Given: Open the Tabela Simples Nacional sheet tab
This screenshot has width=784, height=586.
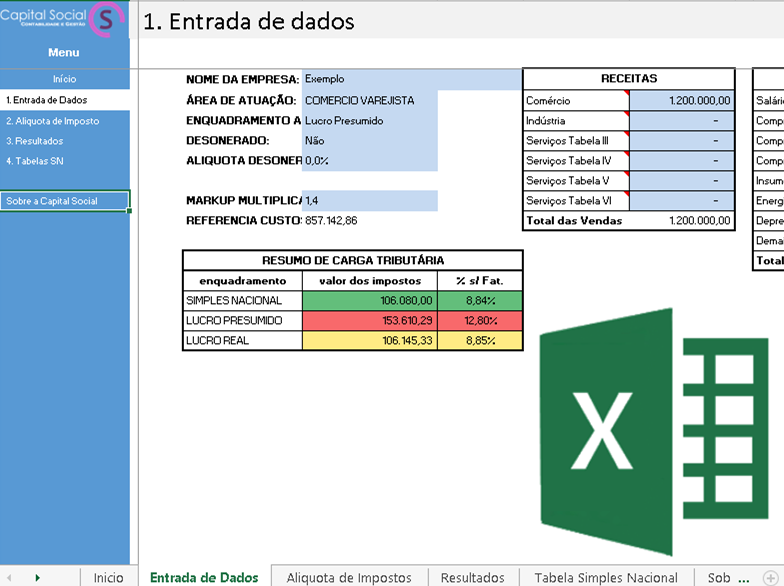Looking at the screenshot, I should click(x=605, y=577).
